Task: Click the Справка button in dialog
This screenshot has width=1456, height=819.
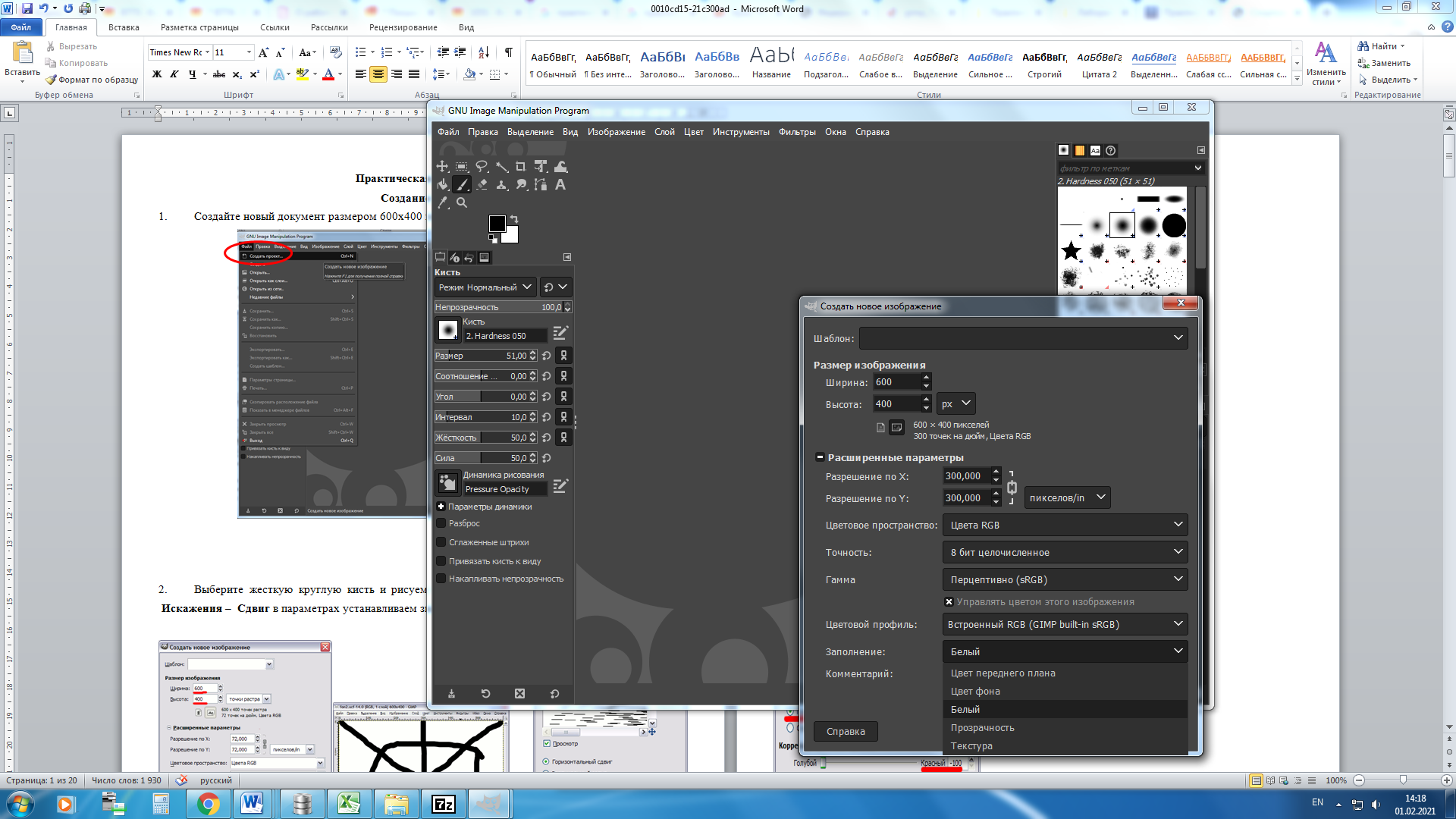Action: coord(846,731)
